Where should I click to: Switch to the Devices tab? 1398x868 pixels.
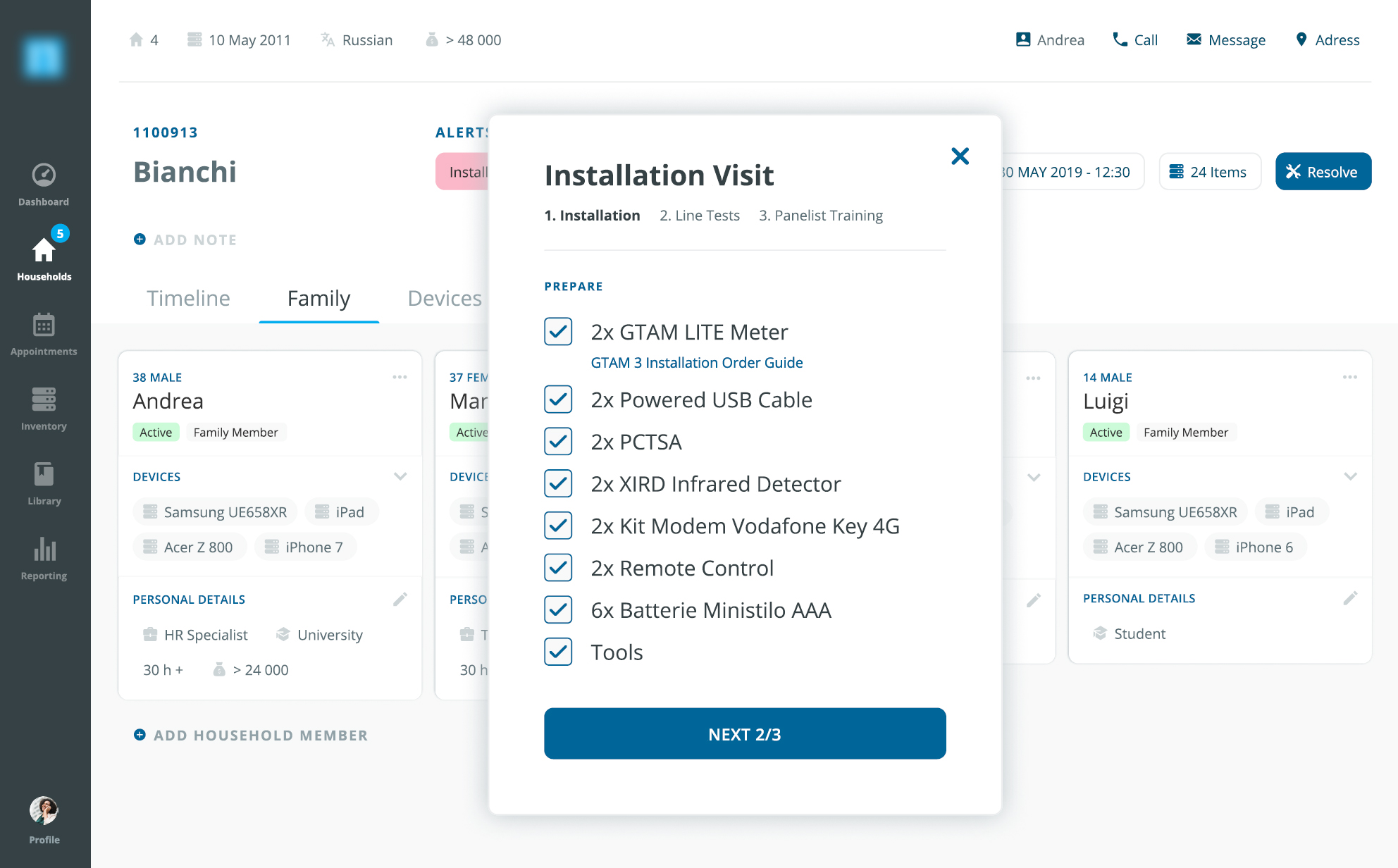(444, 298)
